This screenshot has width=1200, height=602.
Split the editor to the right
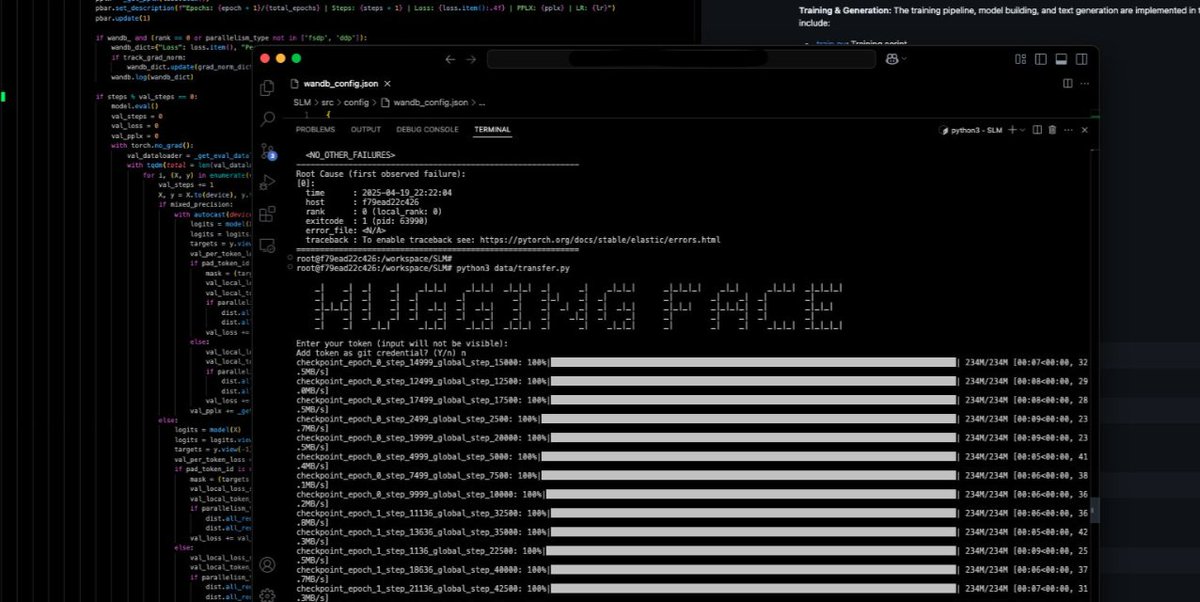[x=1068, y=84]
